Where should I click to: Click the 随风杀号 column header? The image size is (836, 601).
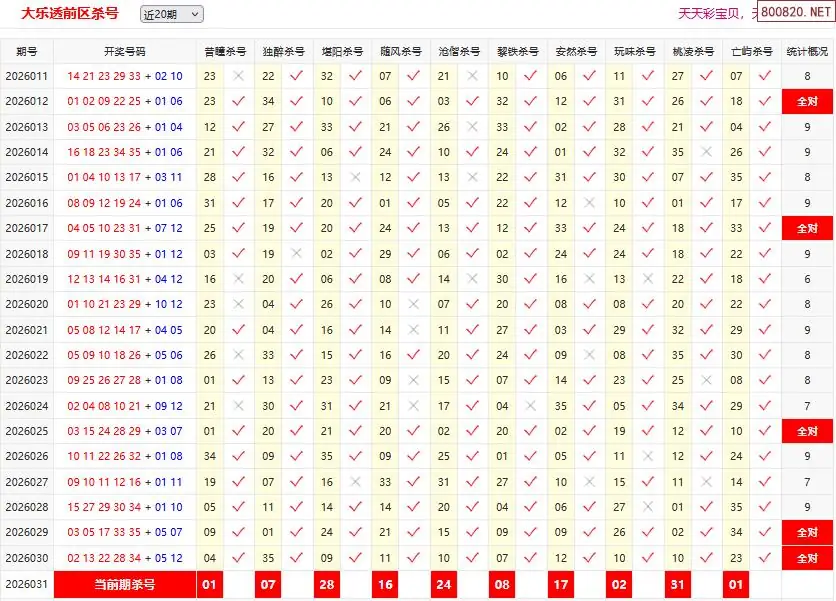[x=400, y=51]
